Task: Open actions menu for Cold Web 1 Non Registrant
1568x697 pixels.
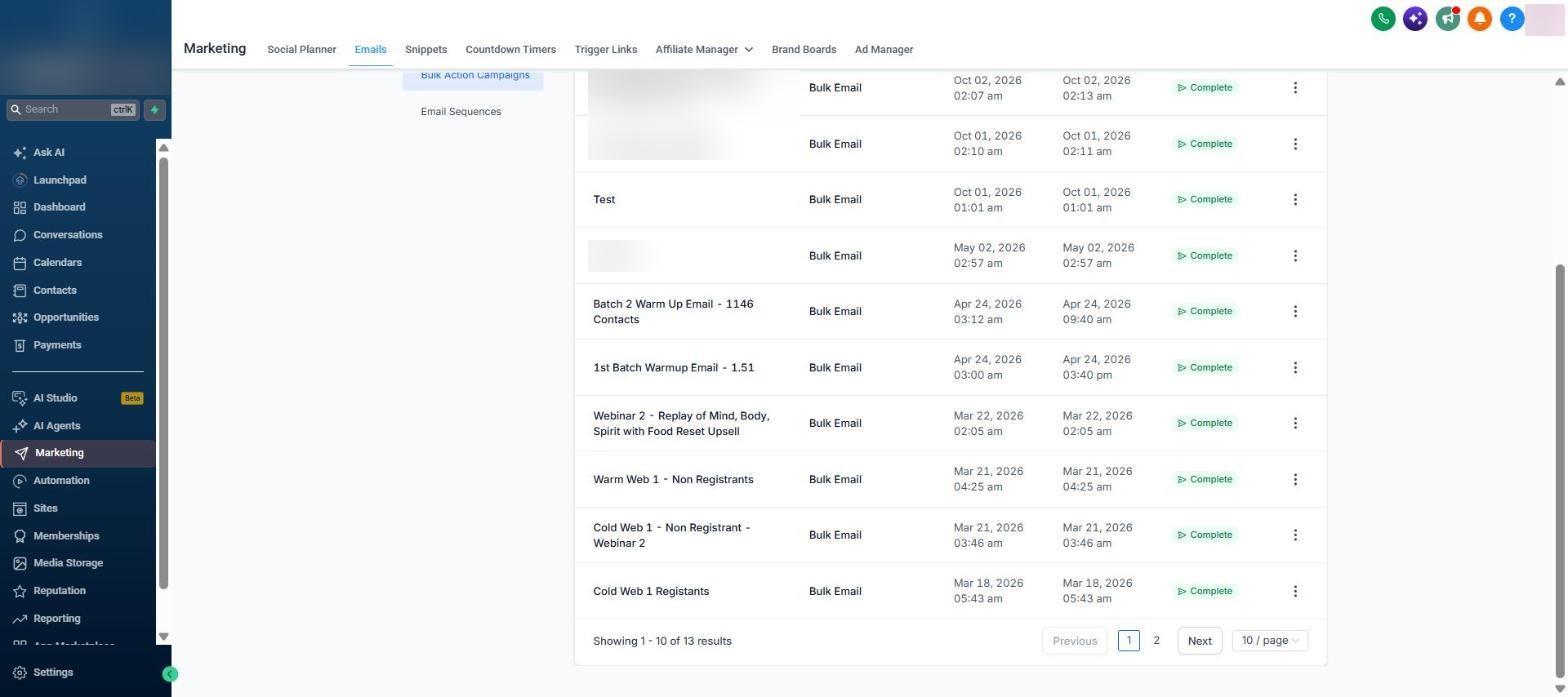Action: coord(1295,536)
